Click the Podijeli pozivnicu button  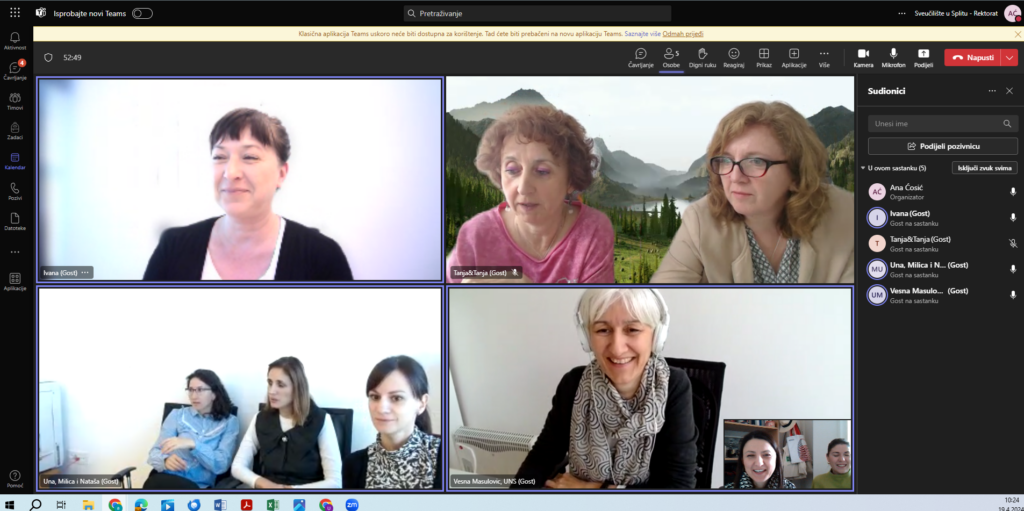[942, 146]
